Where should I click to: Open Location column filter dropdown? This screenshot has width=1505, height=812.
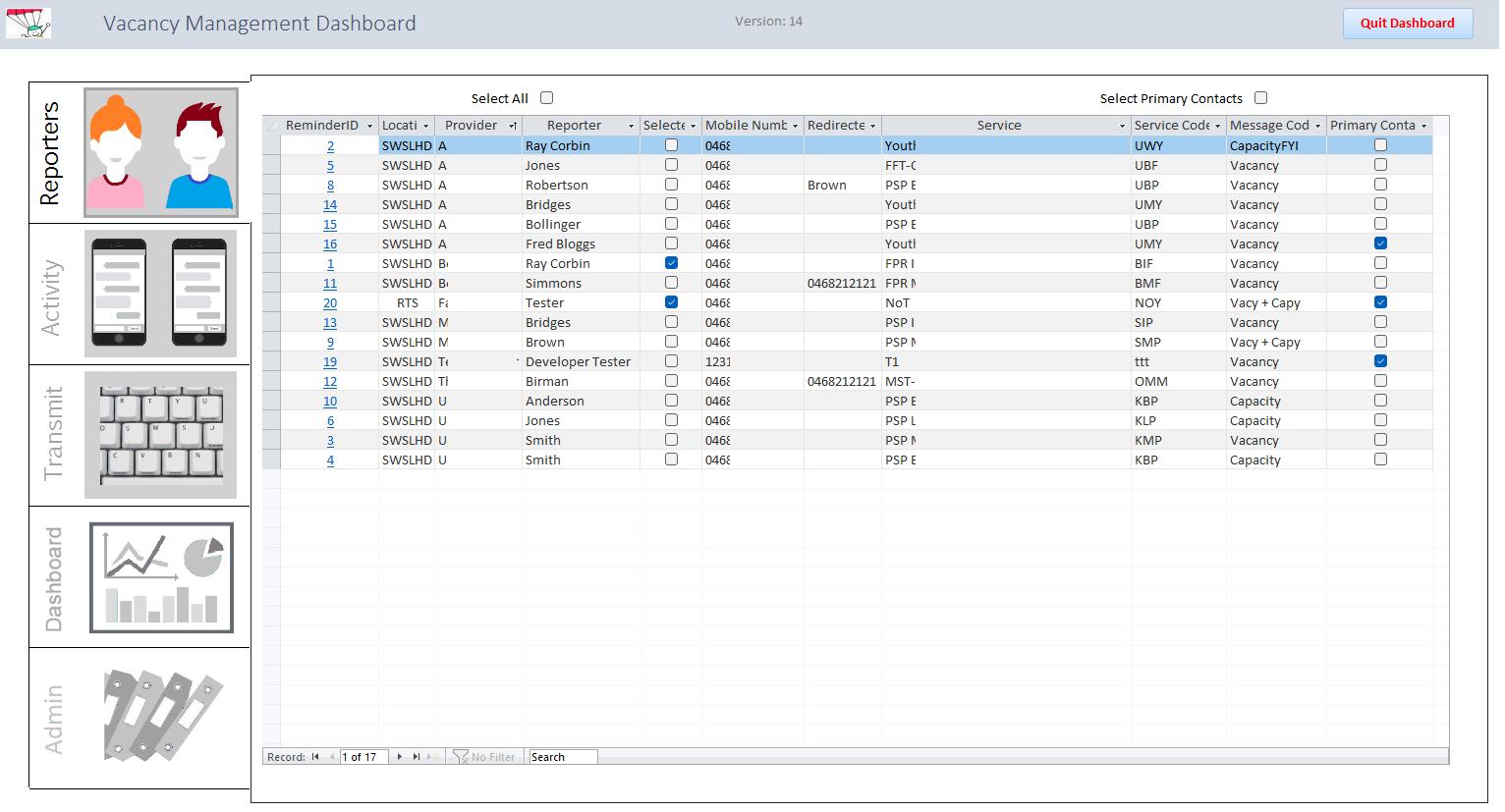click(x=426, y=126)
